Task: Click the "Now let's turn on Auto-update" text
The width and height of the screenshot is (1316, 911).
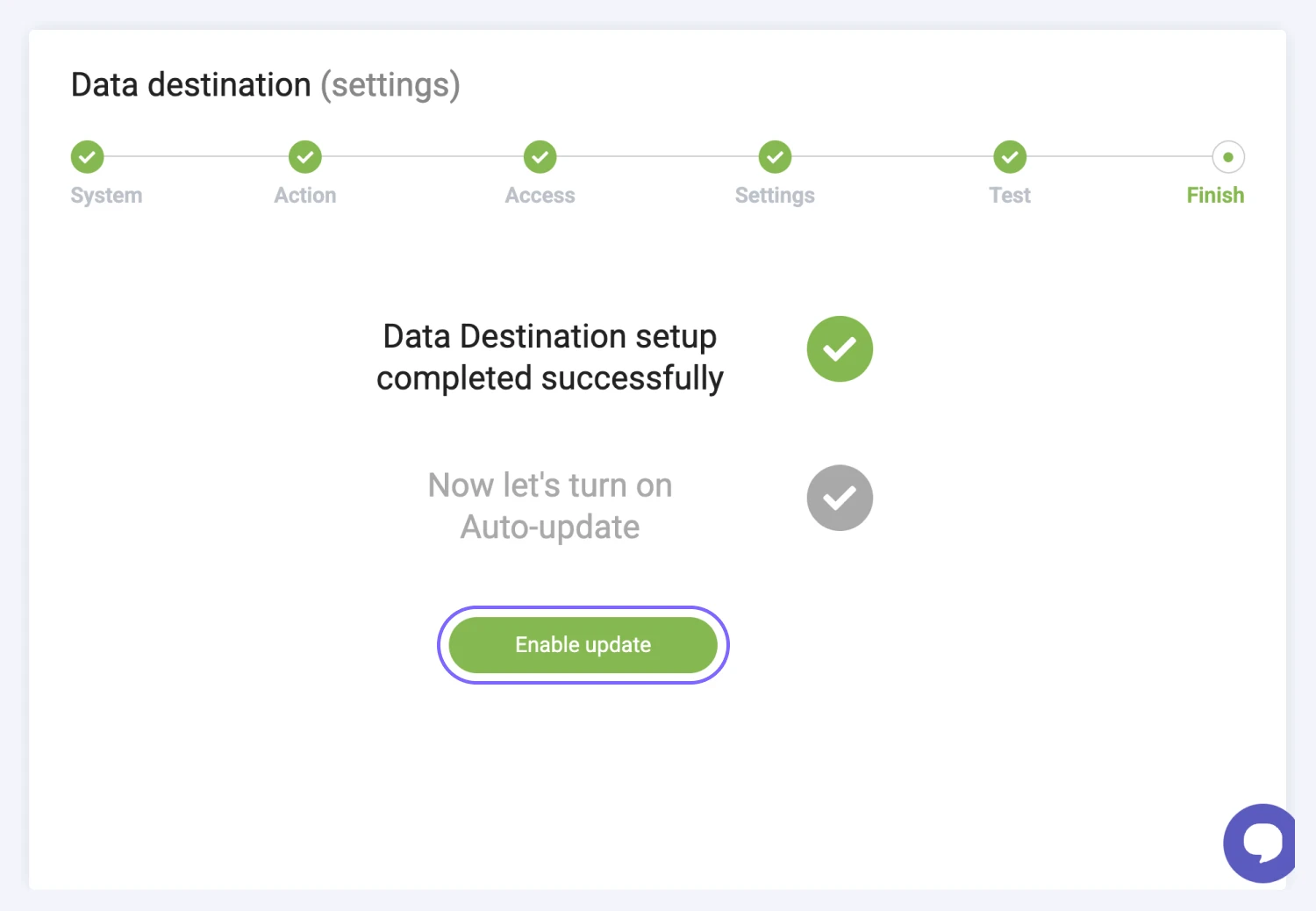Action: [x=550, y=506]
